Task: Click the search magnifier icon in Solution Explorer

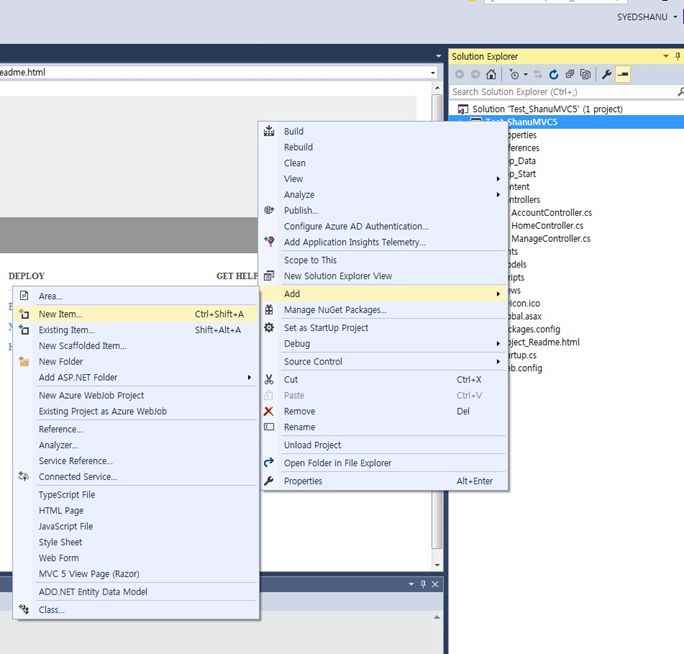Action: point(681,92)
